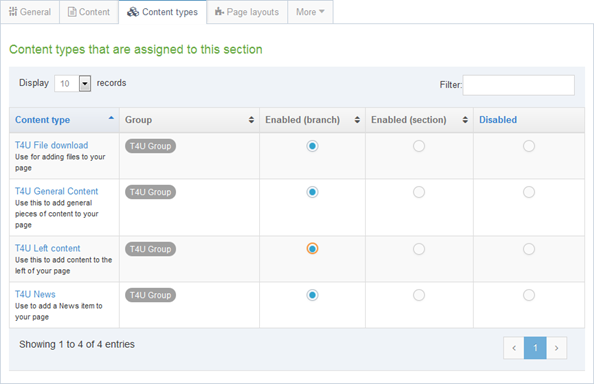Viewport: 594px width, 384px height.
Task: Click the Enabled (section) column header text
Action: (x=409, y=120)
